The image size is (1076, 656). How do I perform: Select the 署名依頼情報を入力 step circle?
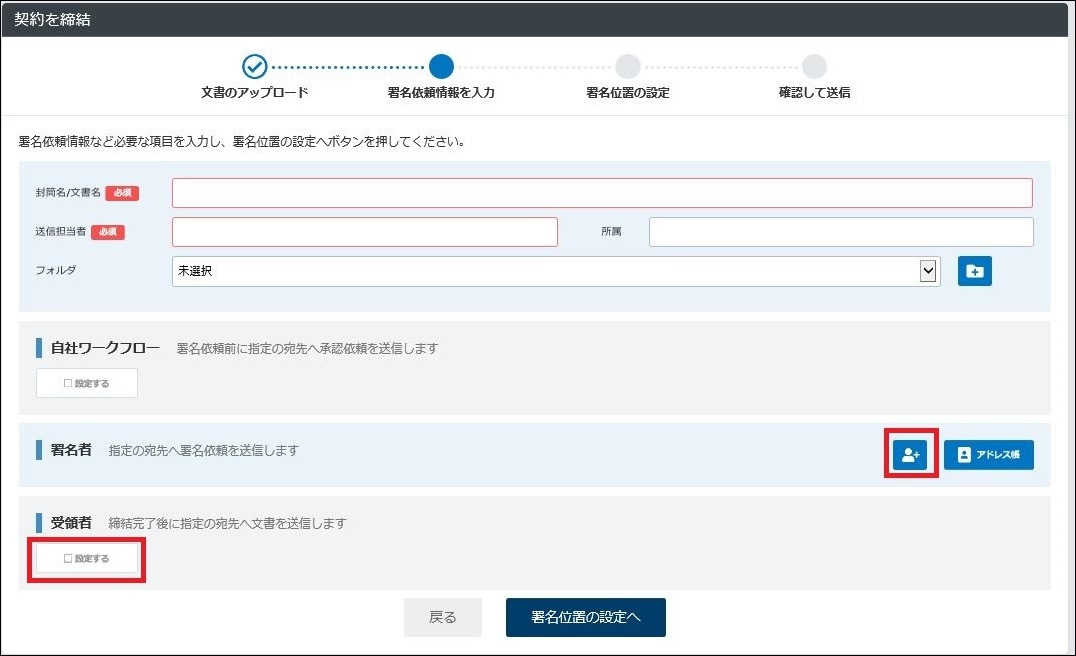[441, 67]
